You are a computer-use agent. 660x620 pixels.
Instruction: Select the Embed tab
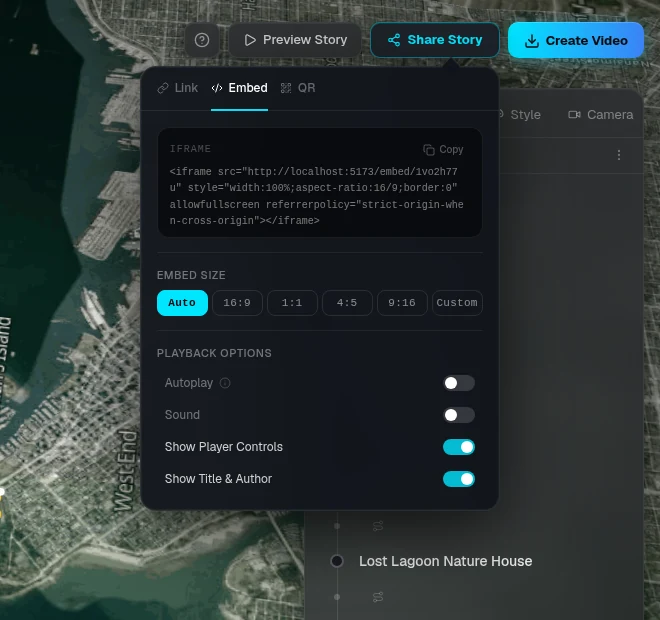point(240,88)
